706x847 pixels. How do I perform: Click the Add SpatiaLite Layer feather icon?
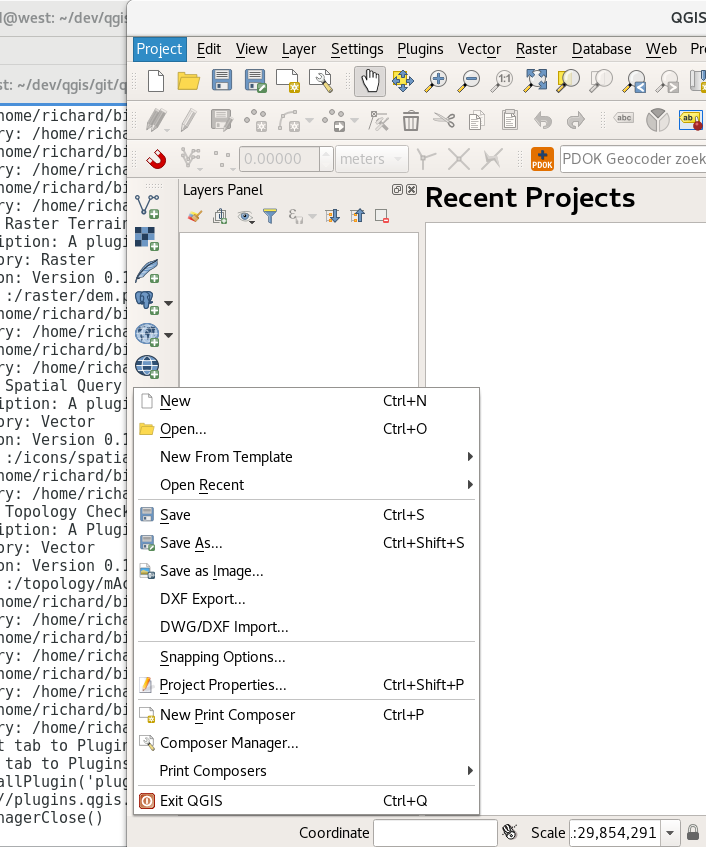(148, 271)
